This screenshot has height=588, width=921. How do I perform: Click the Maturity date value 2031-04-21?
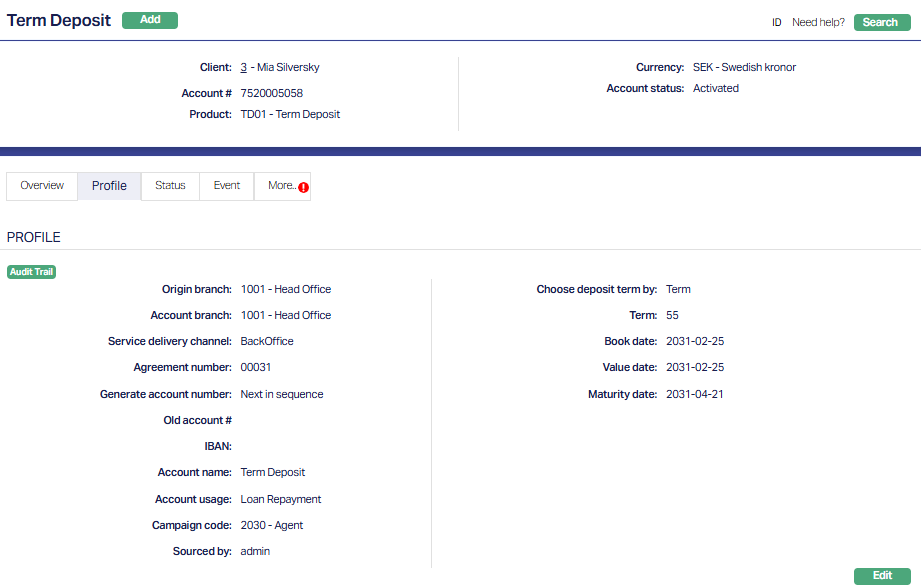pyautogui.click(x=694, y=394)
